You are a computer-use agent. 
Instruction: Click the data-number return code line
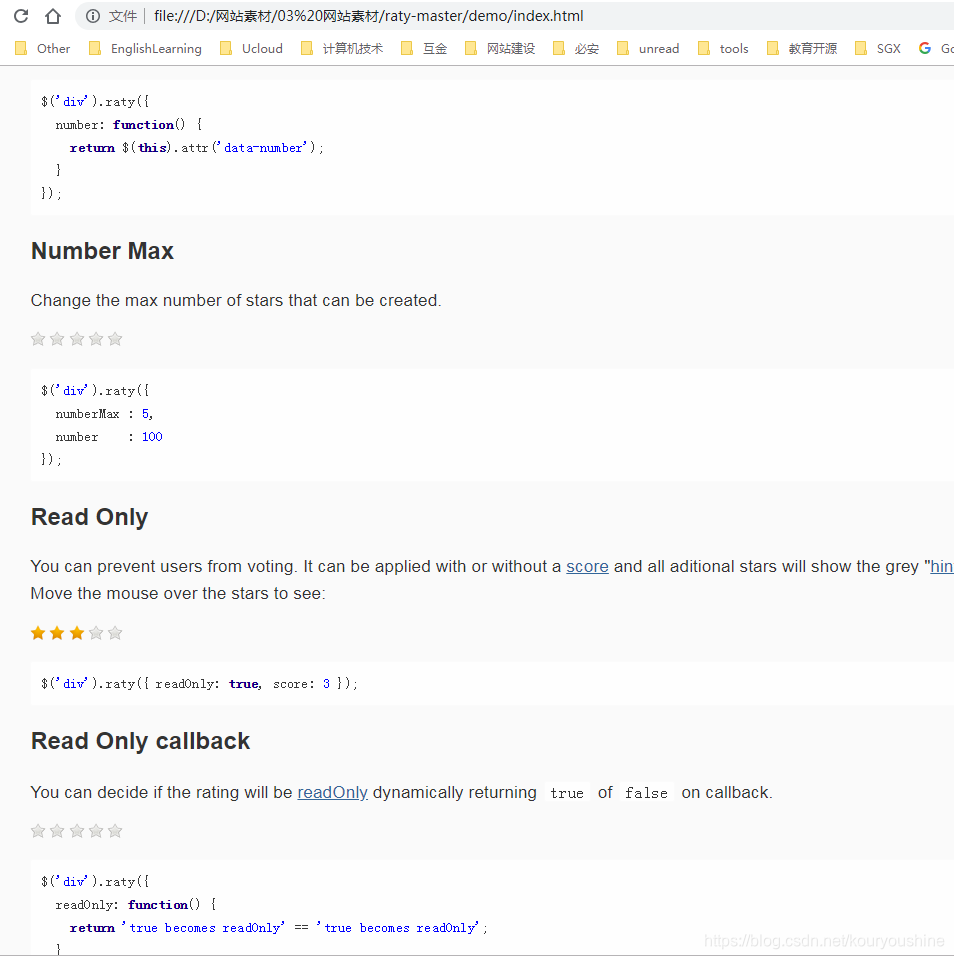coord(196,148)
